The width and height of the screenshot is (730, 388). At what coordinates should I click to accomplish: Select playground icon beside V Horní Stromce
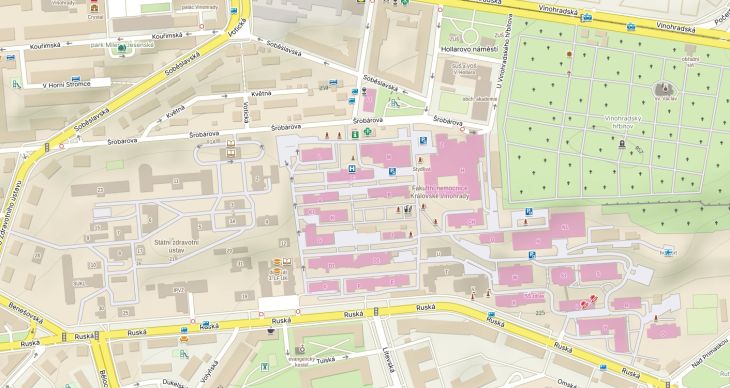tap(17, 84)
